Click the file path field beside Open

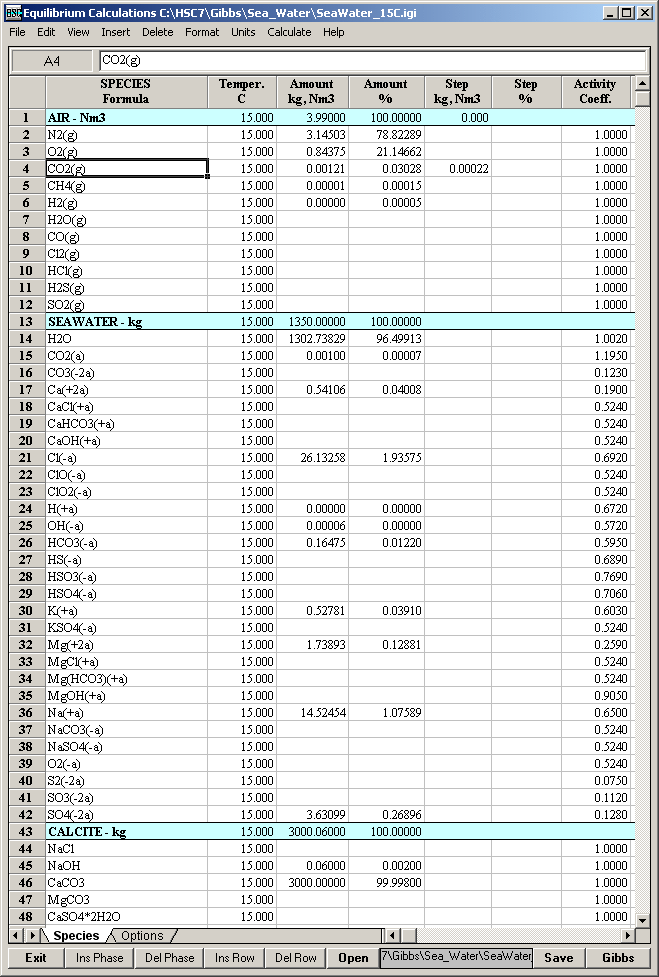(455, 957)
